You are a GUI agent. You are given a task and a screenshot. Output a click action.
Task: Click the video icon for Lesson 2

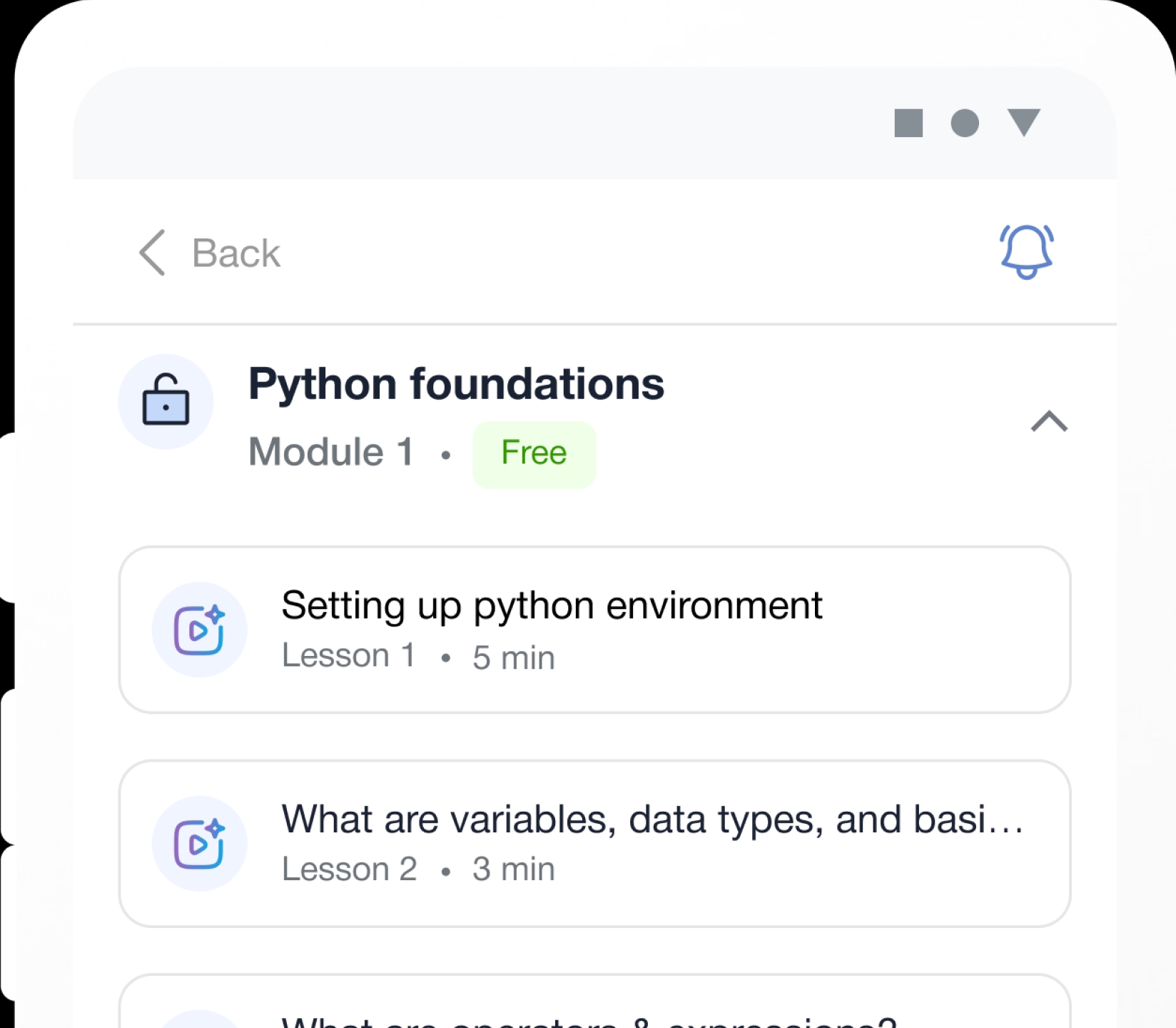[x=199, y=843]
